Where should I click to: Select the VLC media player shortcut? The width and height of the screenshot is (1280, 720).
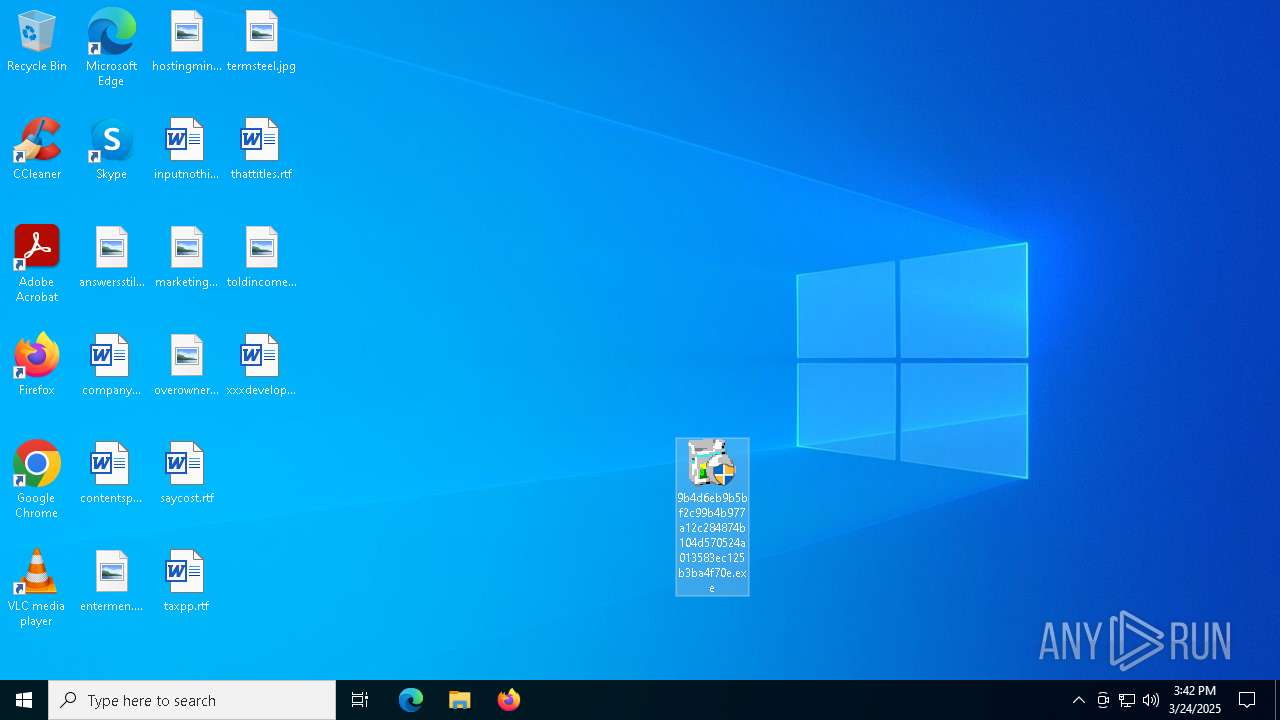37,588
